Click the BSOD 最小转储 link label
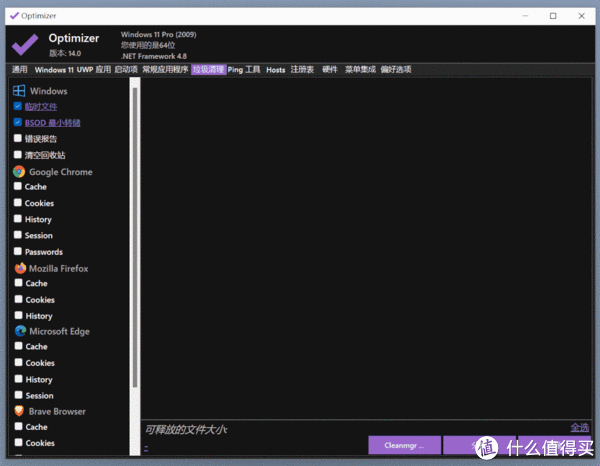This screenshot has width=600, height=466. [x=52, y=123]
